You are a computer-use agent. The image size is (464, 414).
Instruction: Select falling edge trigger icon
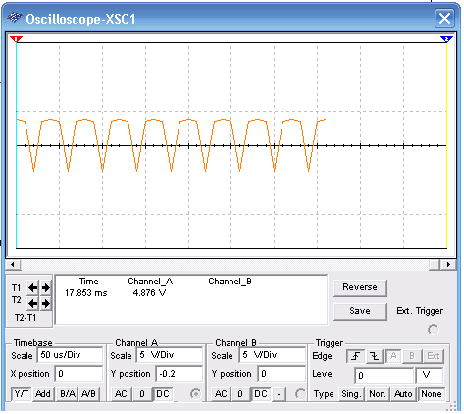click(x=375, y=356)
